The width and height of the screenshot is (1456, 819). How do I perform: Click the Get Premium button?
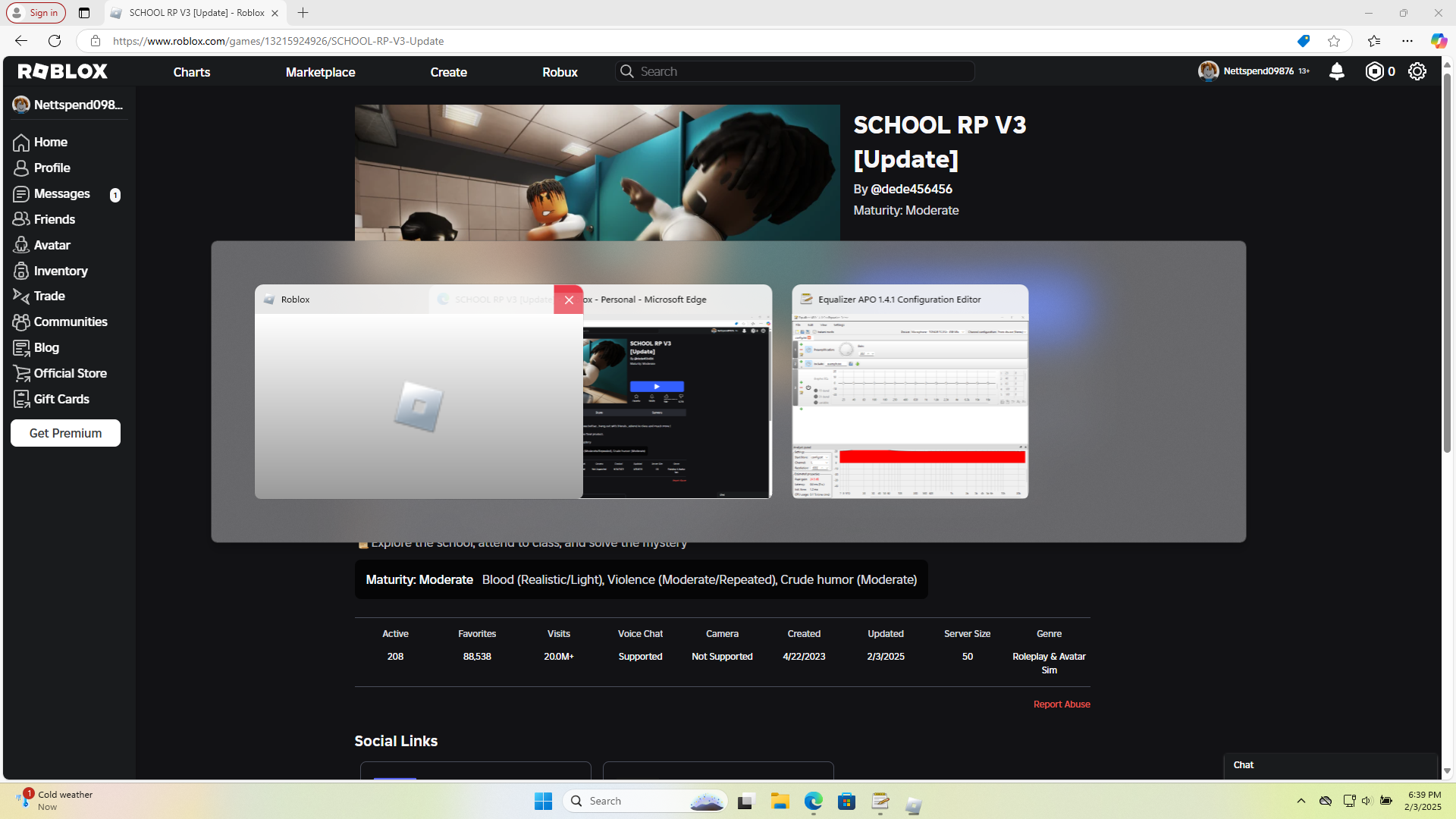tap(66, 433)
